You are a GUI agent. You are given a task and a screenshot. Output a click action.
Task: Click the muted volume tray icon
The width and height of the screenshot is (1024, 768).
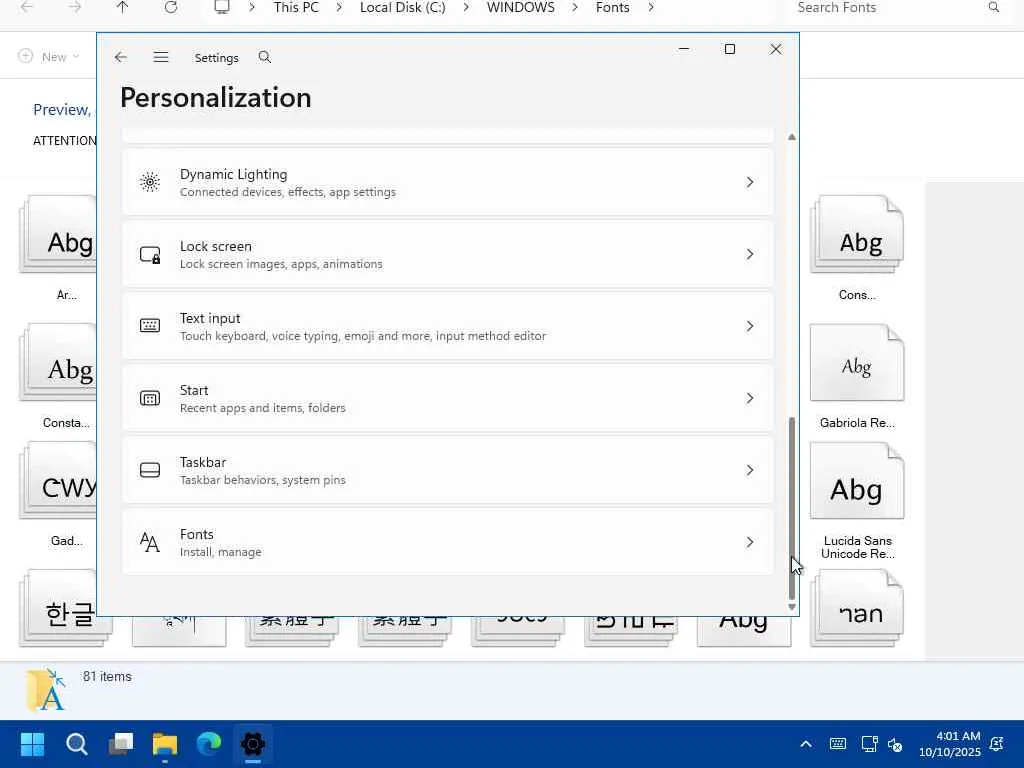(x=895, y=744)
